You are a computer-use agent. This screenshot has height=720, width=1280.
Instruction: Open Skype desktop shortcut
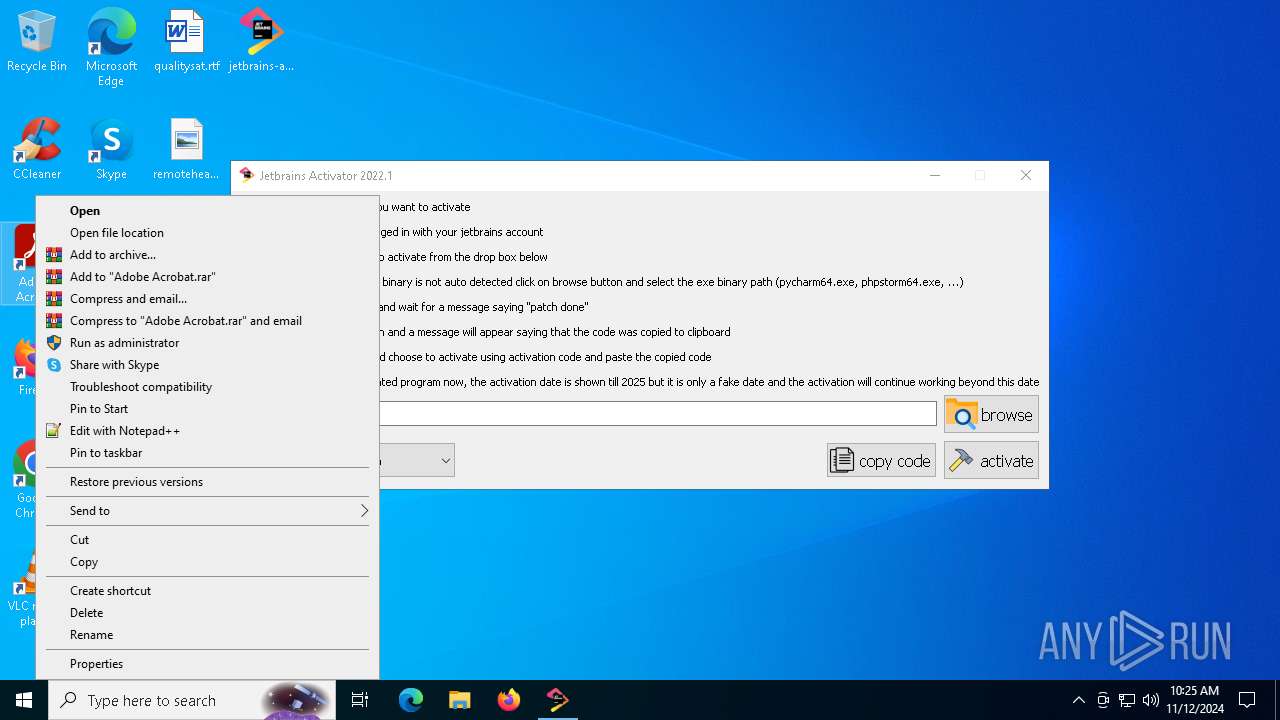[x=111, y=150]
